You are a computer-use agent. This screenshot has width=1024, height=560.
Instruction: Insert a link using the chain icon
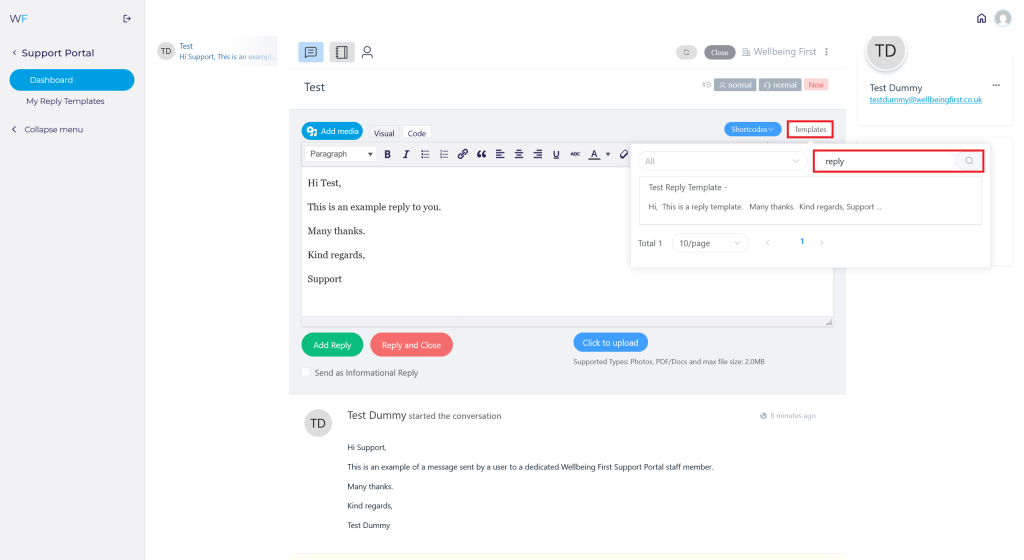point(462,154)
